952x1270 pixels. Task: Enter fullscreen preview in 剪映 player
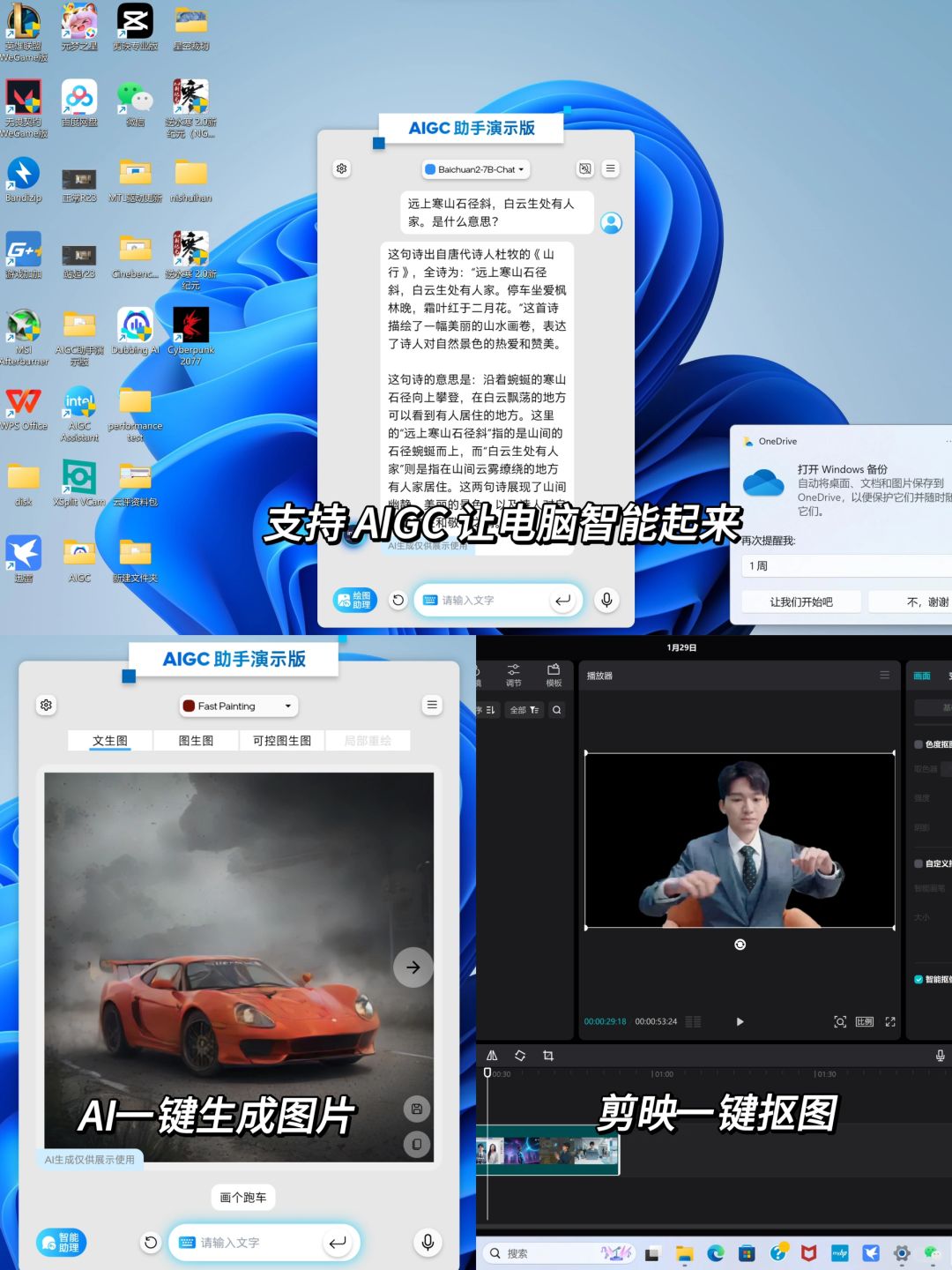click(890, 1021)
